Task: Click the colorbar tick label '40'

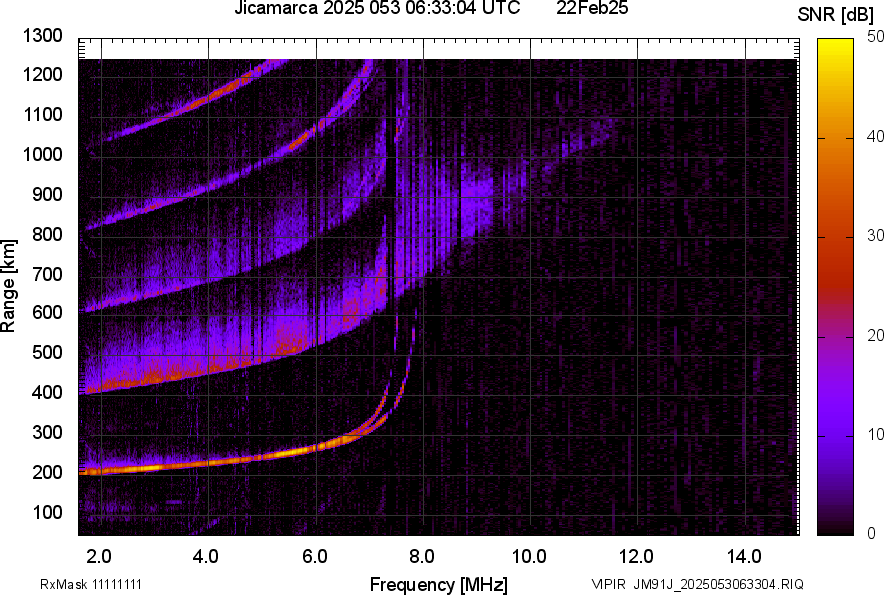Action: coord(875,136)
